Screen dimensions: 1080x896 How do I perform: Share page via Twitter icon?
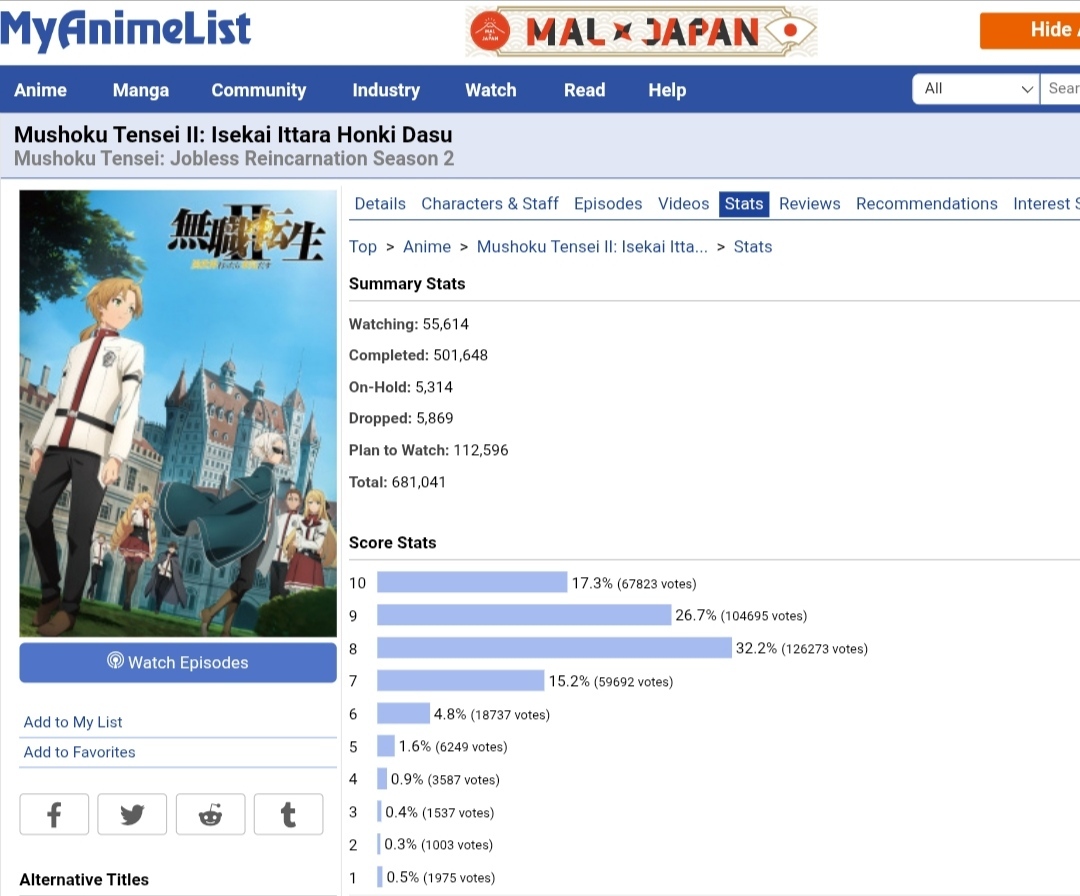pos(132,814)
